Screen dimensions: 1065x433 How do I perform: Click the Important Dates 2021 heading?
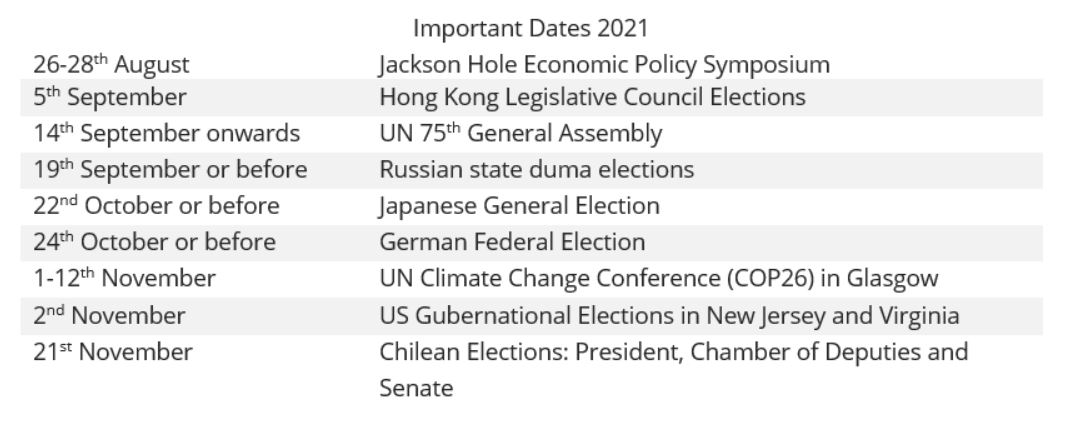coord(530,29)
